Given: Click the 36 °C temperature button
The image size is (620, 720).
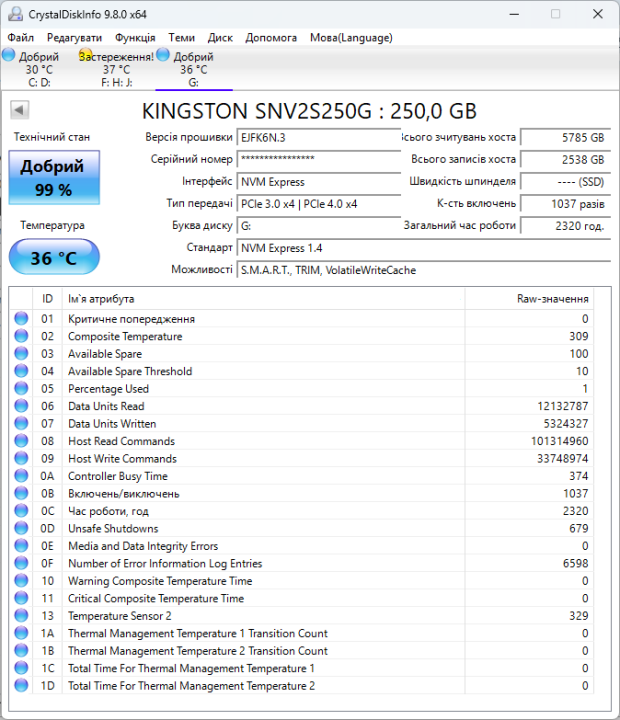Looking at the screenshot, I should click(54, 257).
